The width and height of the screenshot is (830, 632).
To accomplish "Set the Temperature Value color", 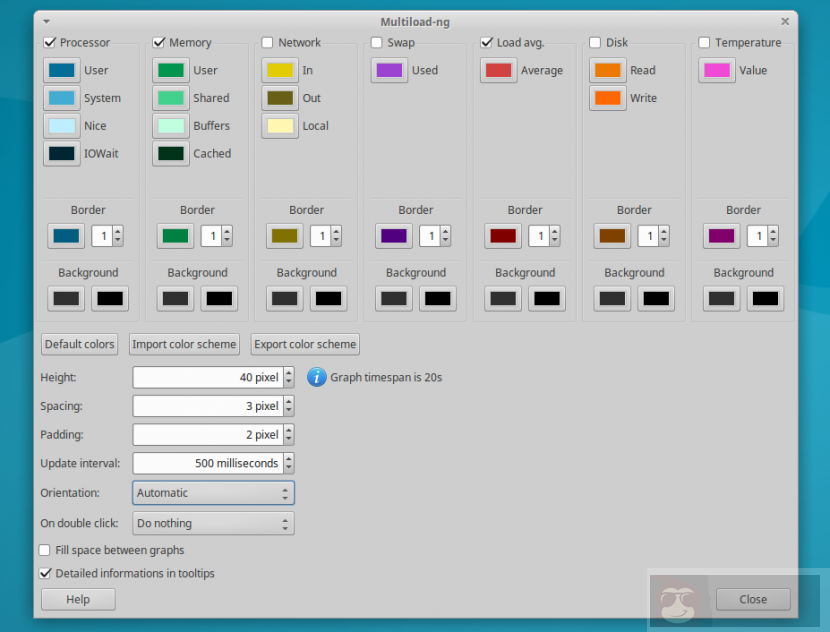I will click(x=717, y=71).
